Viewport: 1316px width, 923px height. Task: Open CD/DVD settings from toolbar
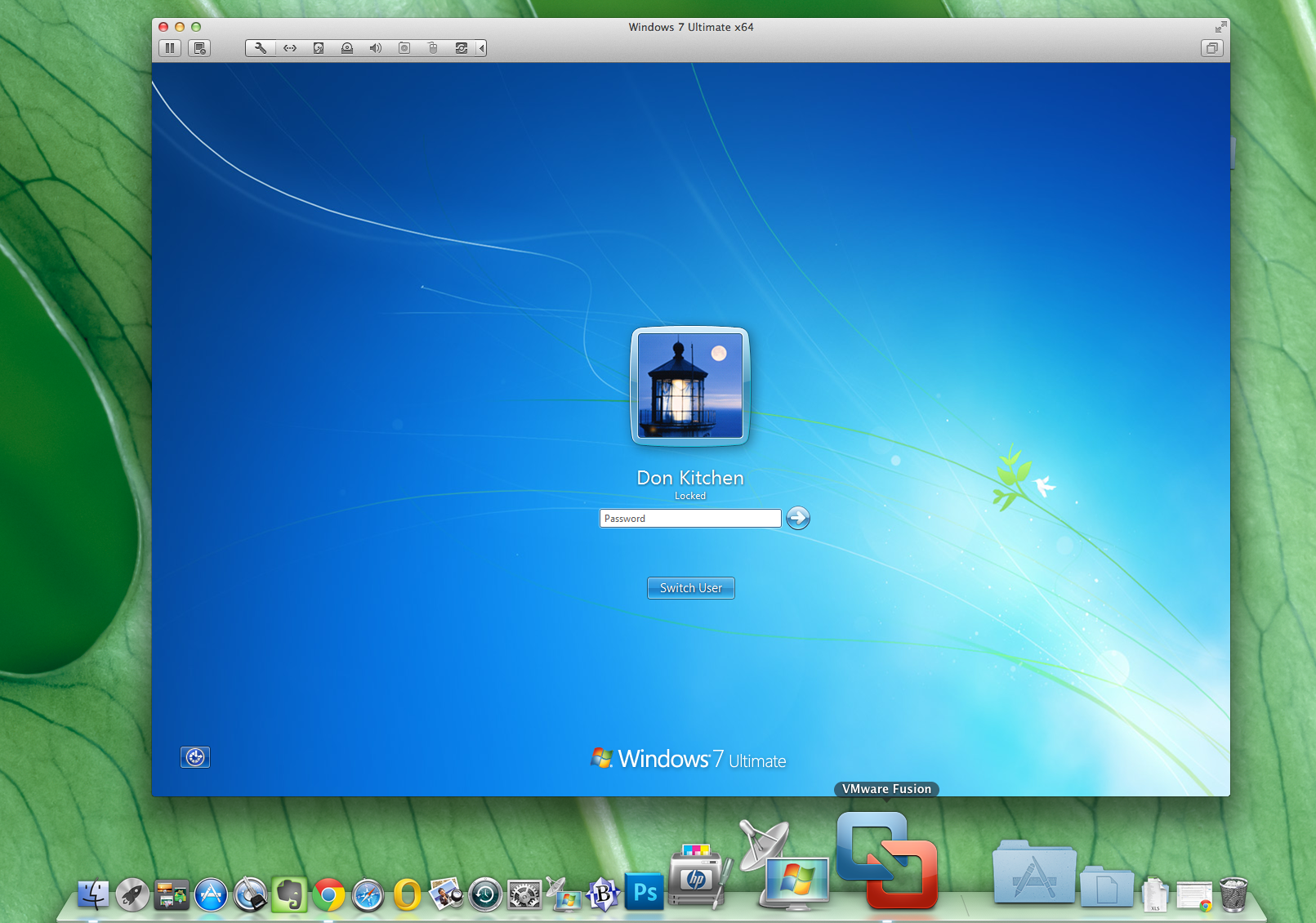(346, 48)
